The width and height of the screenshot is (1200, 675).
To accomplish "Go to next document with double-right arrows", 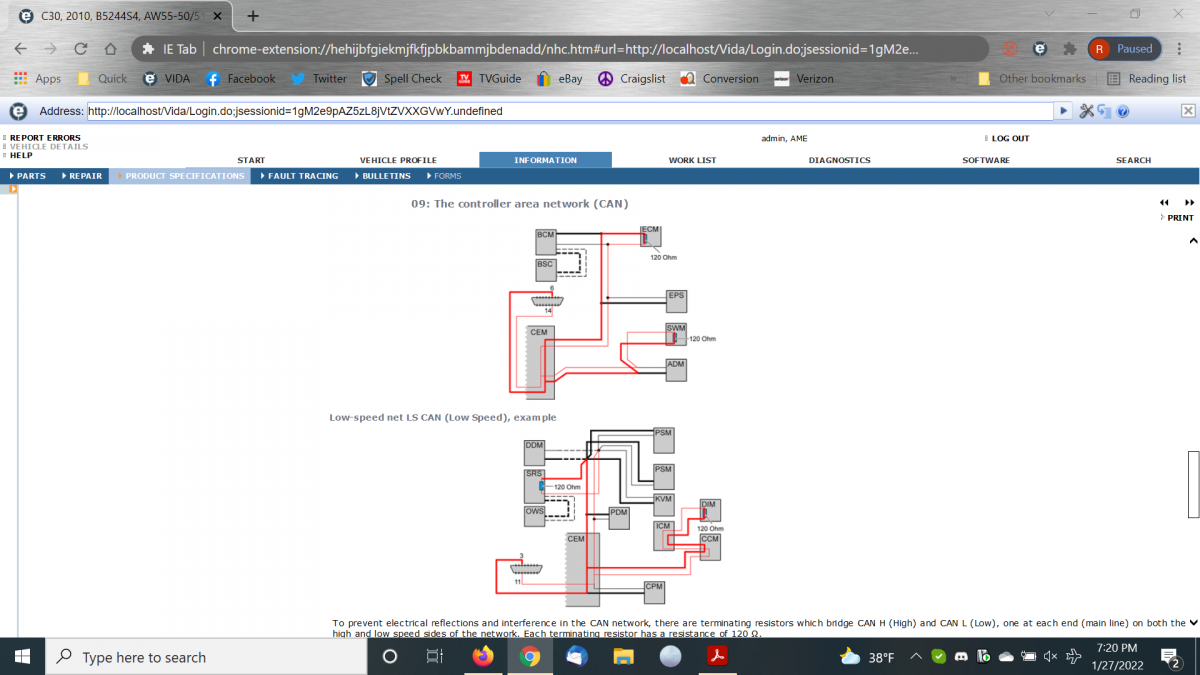I will coord(1189,202).
